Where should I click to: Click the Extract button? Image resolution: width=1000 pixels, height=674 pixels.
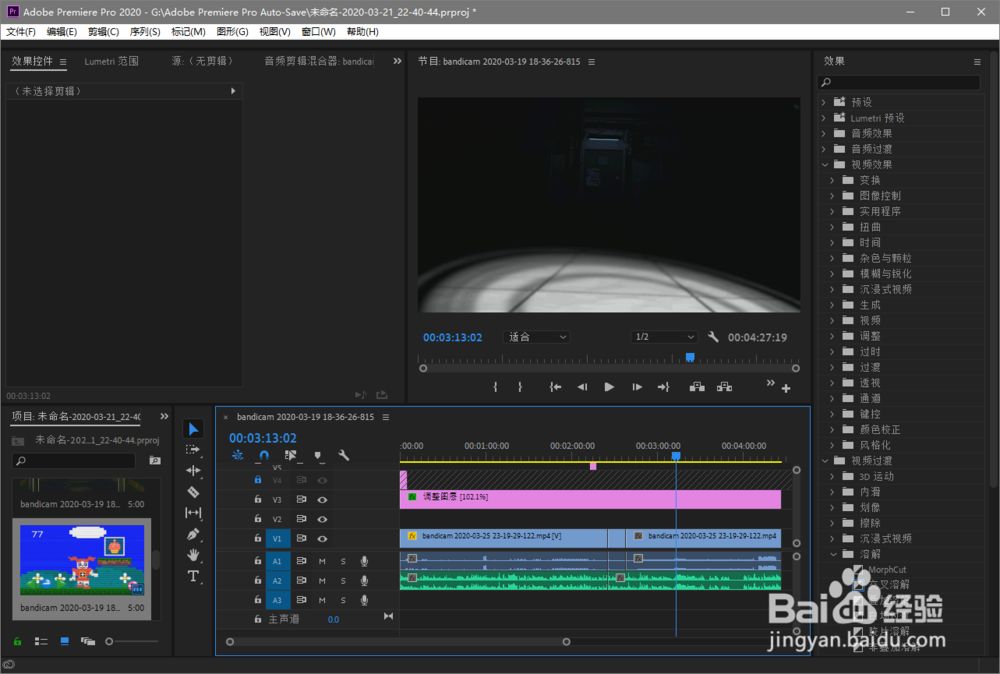click(x=724, y=387)
